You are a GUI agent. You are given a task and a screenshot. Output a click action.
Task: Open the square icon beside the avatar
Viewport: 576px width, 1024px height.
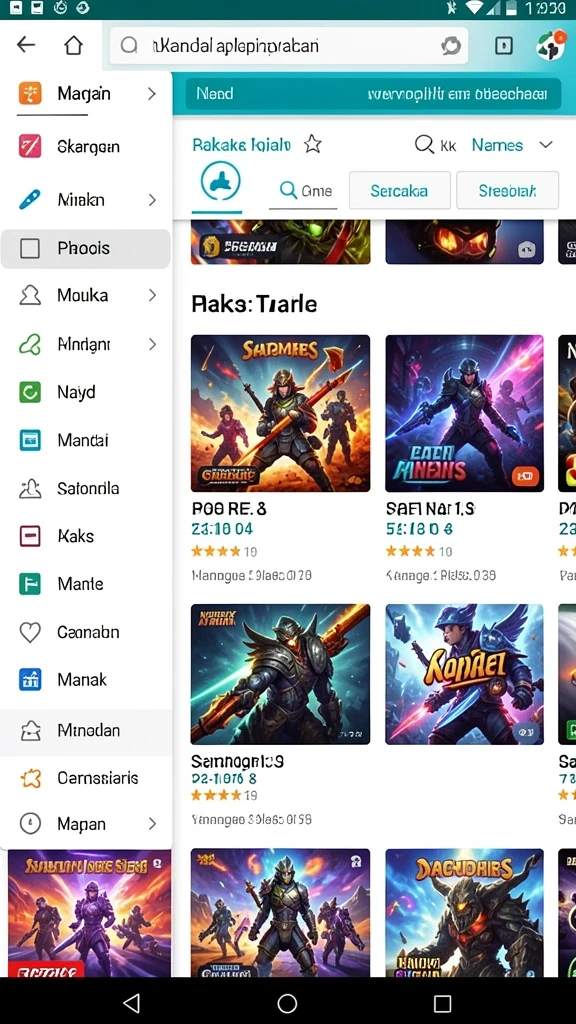click(x=504, y=45)
